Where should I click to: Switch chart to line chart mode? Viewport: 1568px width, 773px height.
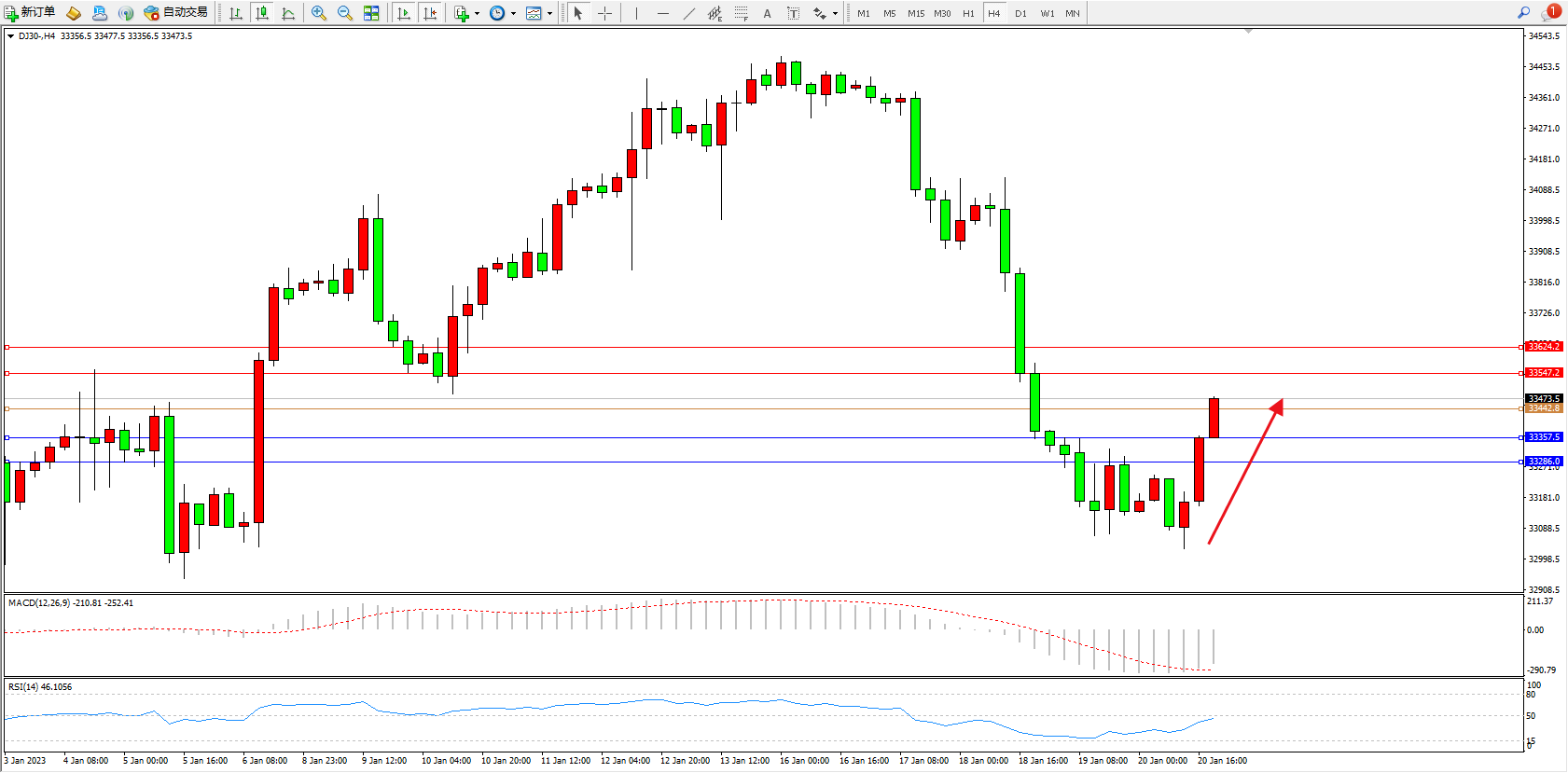pyautogui.click(x=288, y=13)
